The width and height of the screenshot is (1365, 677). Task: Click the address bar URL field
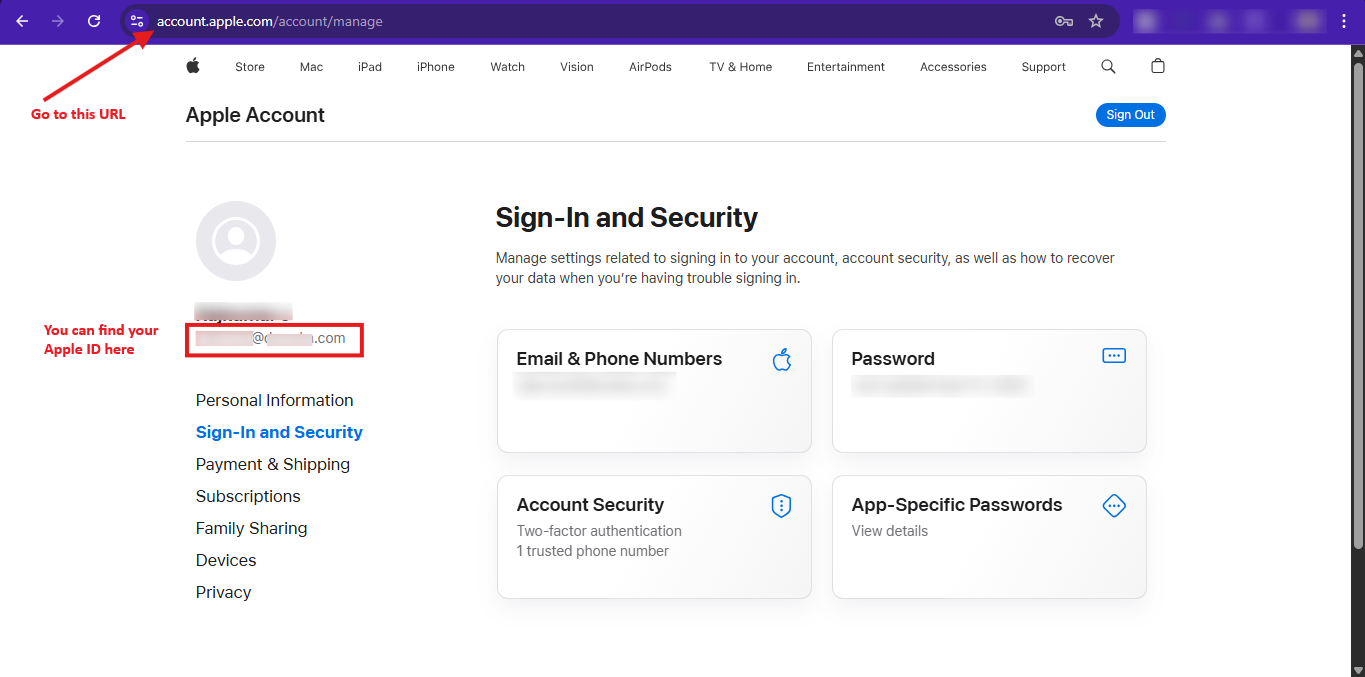pos(600,21)
